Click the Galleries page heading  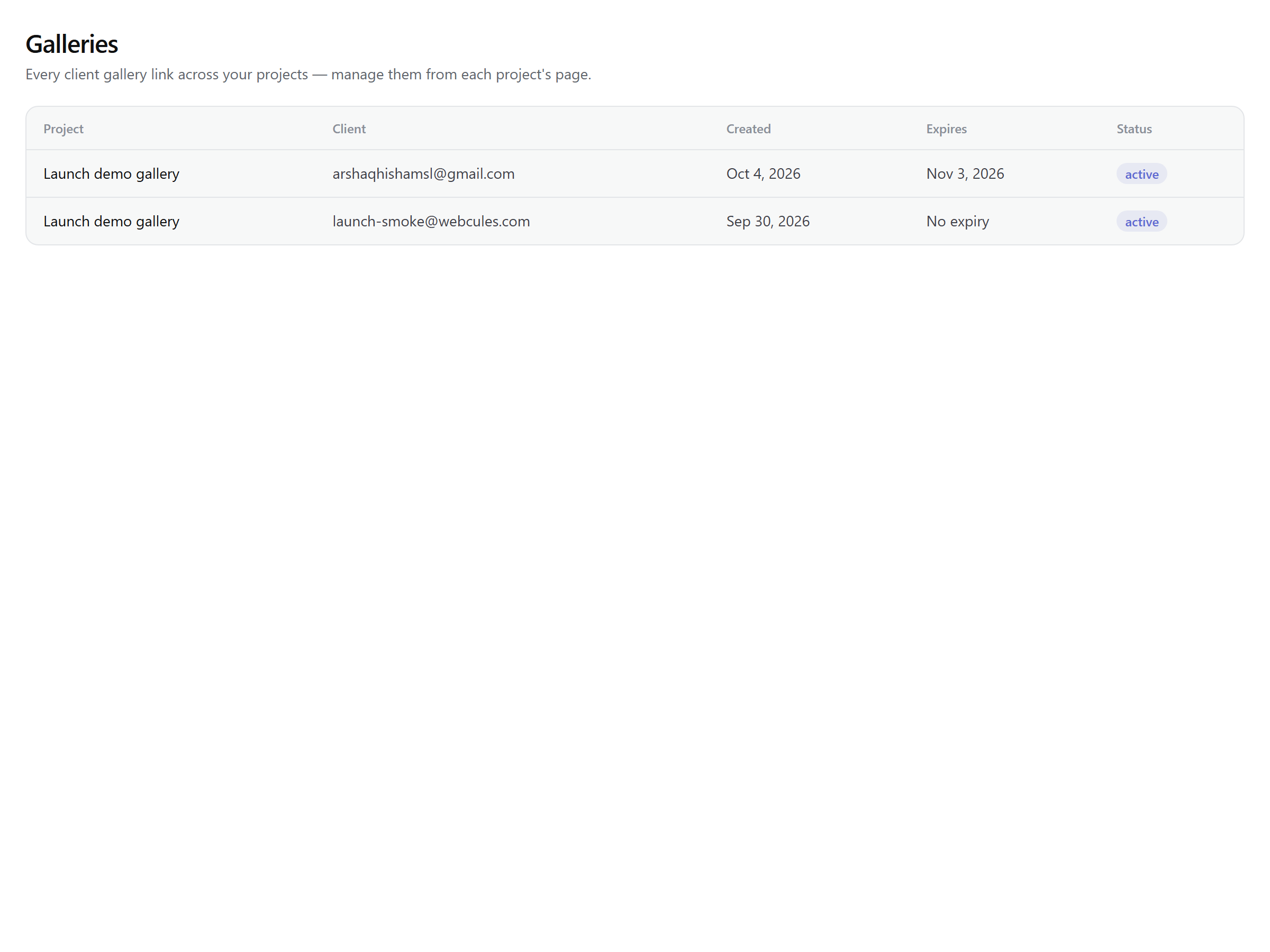coord(72,44)
